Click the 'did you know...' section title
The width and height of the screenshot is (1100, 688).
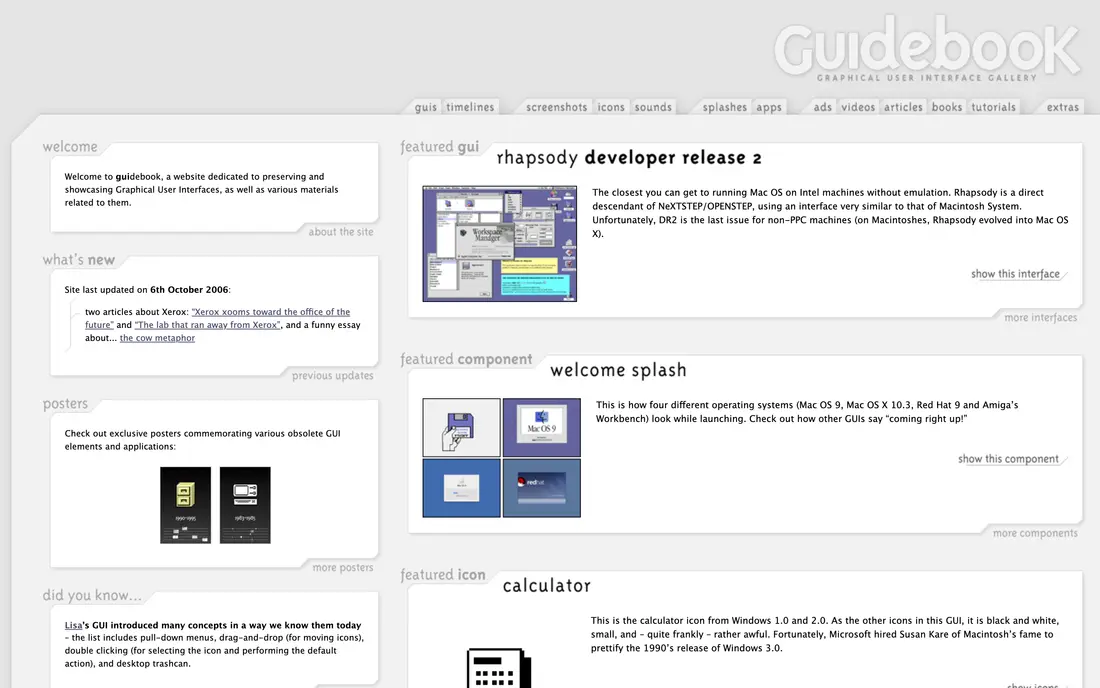coord(92,595)
